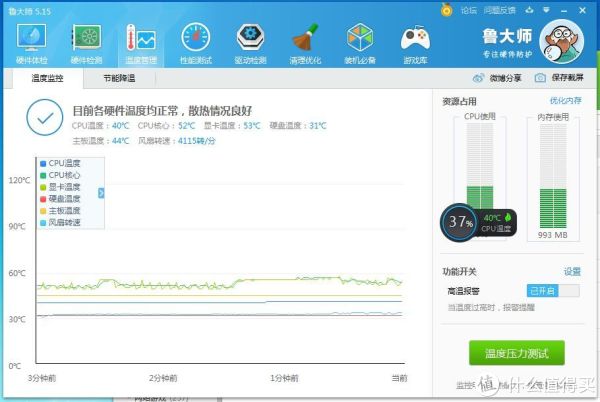The image size is (600, 402).
Task: Click the 120℃ axis label
Action: (x=19, y=181)
